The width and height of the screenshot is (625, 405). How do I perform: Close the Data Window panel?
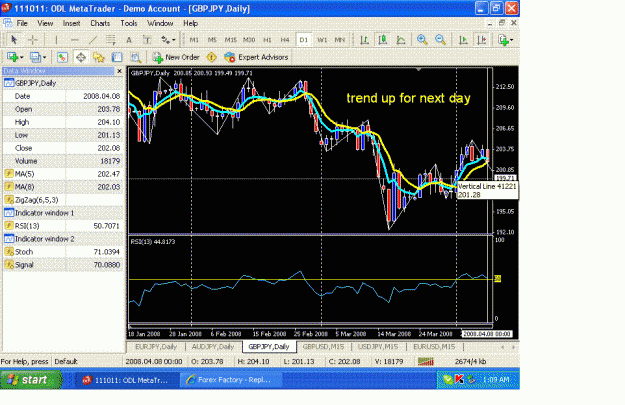119,71
